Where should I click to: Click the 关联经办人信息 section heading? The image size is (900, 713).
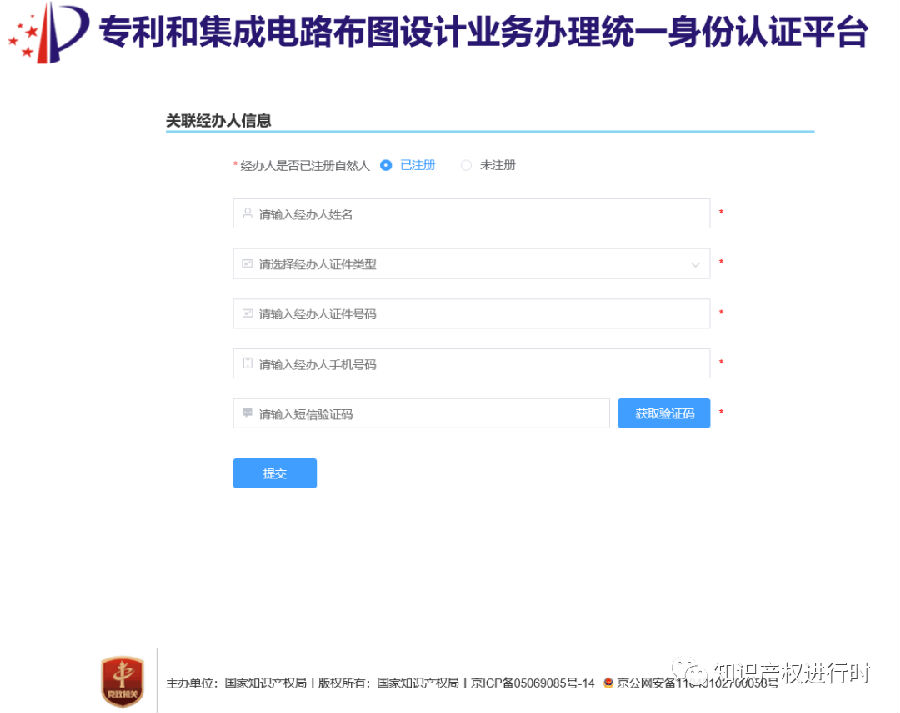click(218, 121)
